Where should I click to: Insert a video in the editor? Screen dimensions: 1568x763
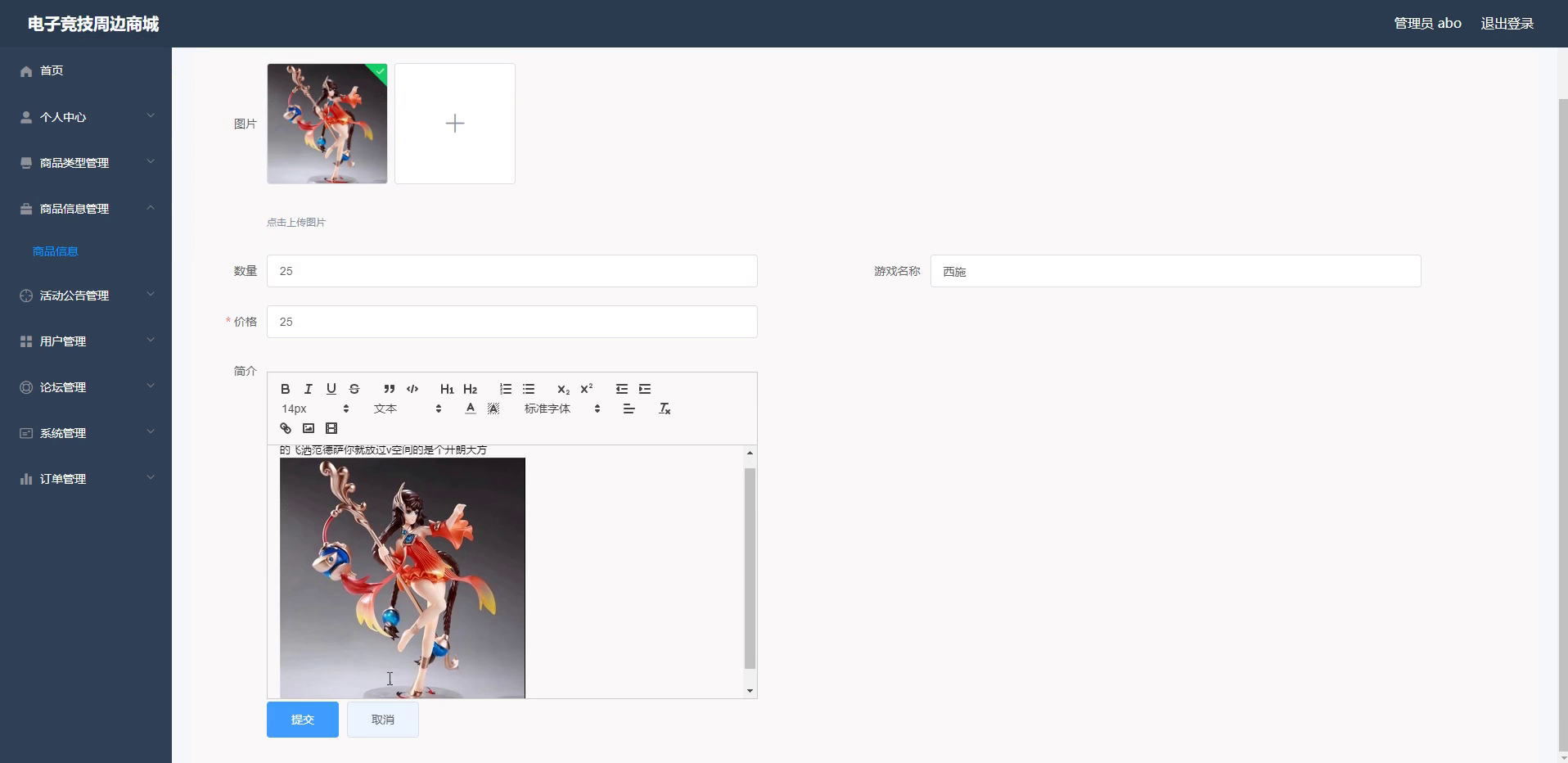pos(331,428)
